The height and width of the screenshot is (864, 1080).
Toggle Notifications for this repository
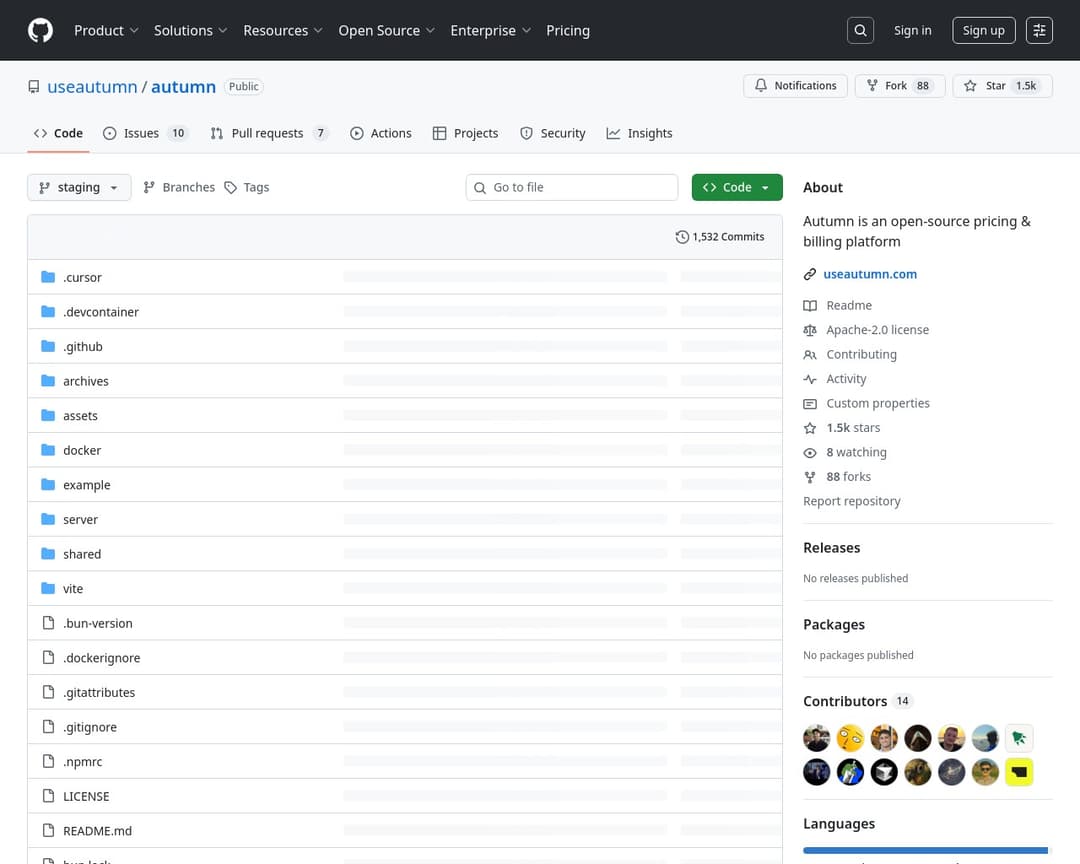tap(795, 86)
